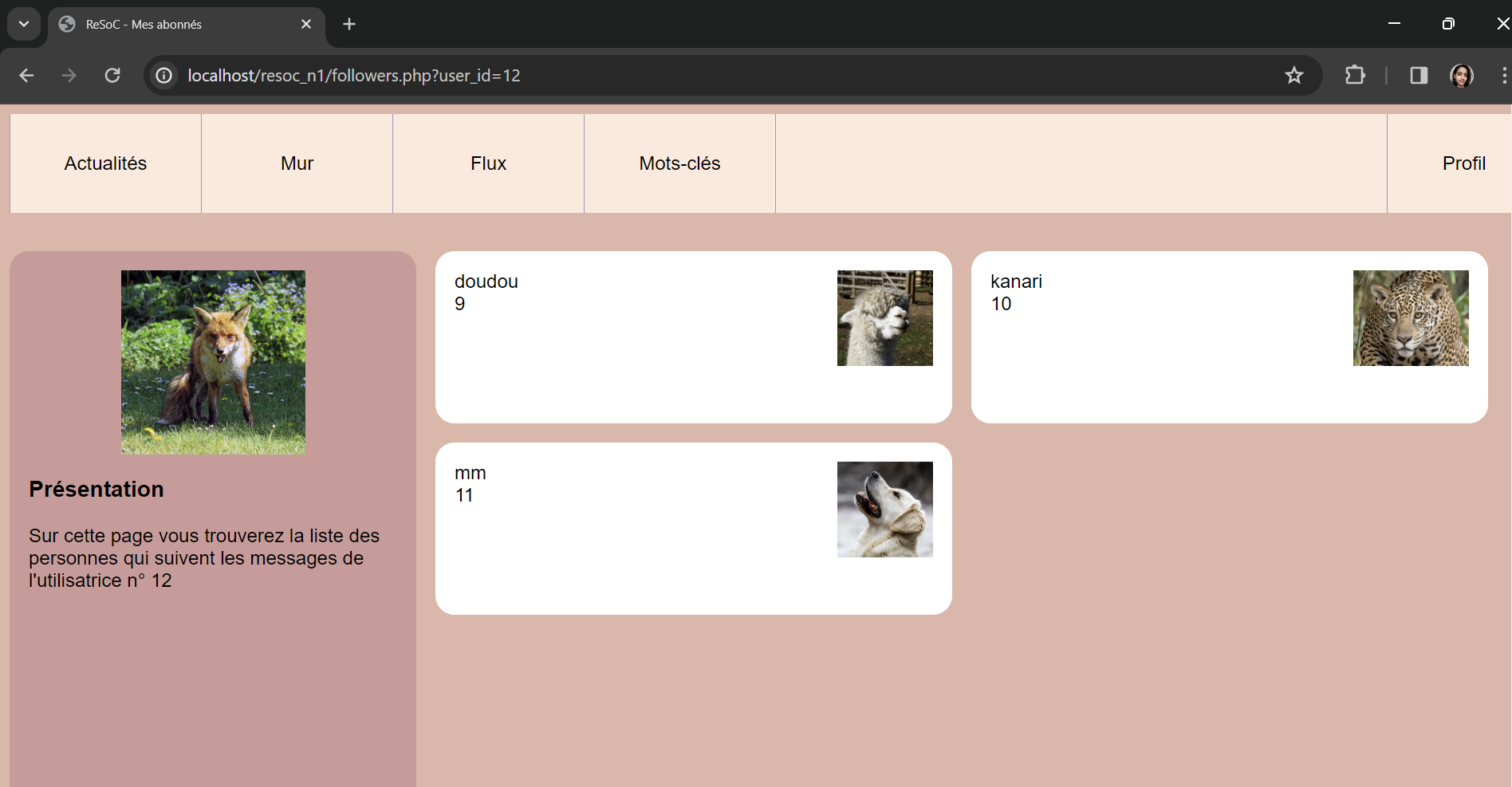Open the Flux navigation link
The width and height of the screenshot is (1512, 787).
coord(488,163)
